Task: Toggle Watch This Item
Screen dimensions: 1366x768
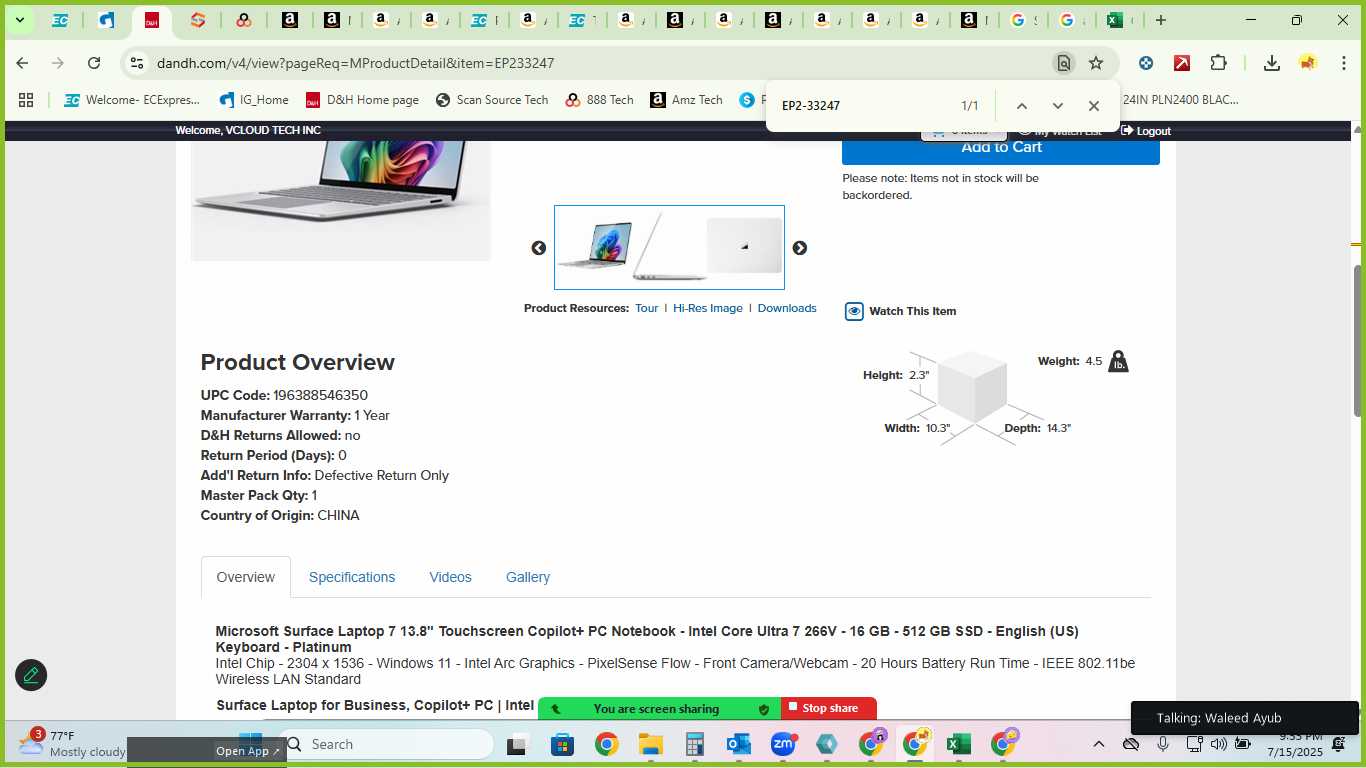Action: point(901,311)
